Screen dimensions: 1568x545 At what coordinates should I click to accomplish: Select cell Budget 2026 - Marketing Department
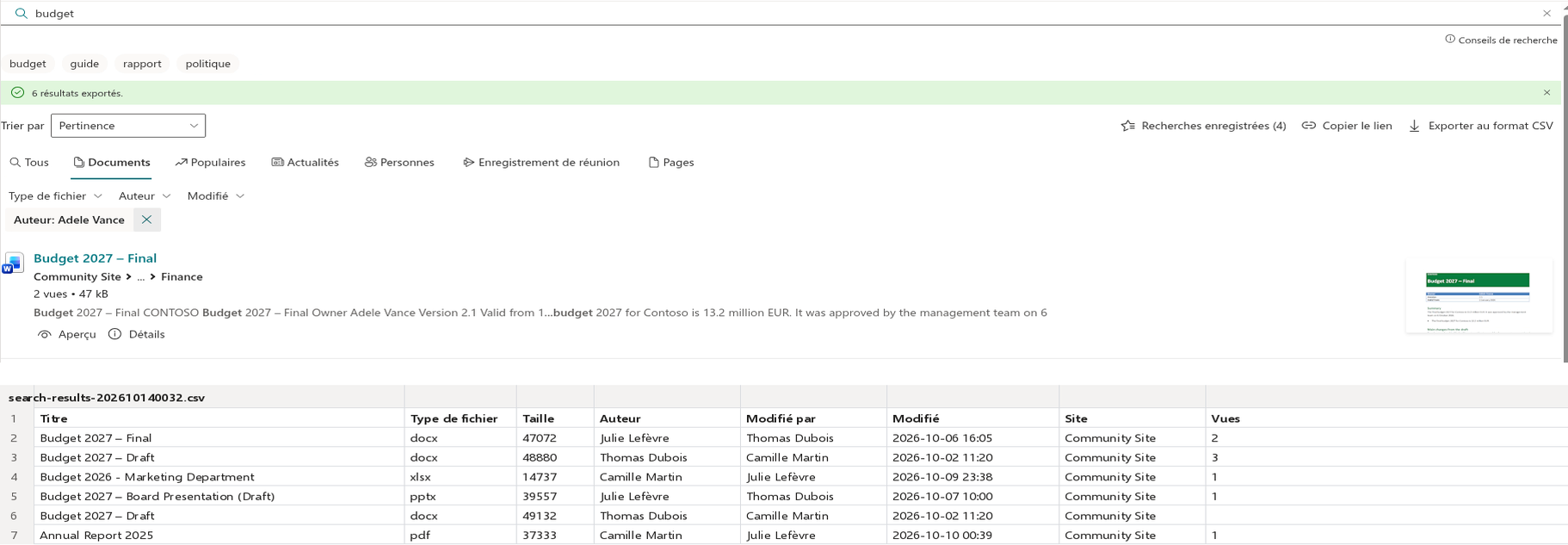tap(219, 477)
